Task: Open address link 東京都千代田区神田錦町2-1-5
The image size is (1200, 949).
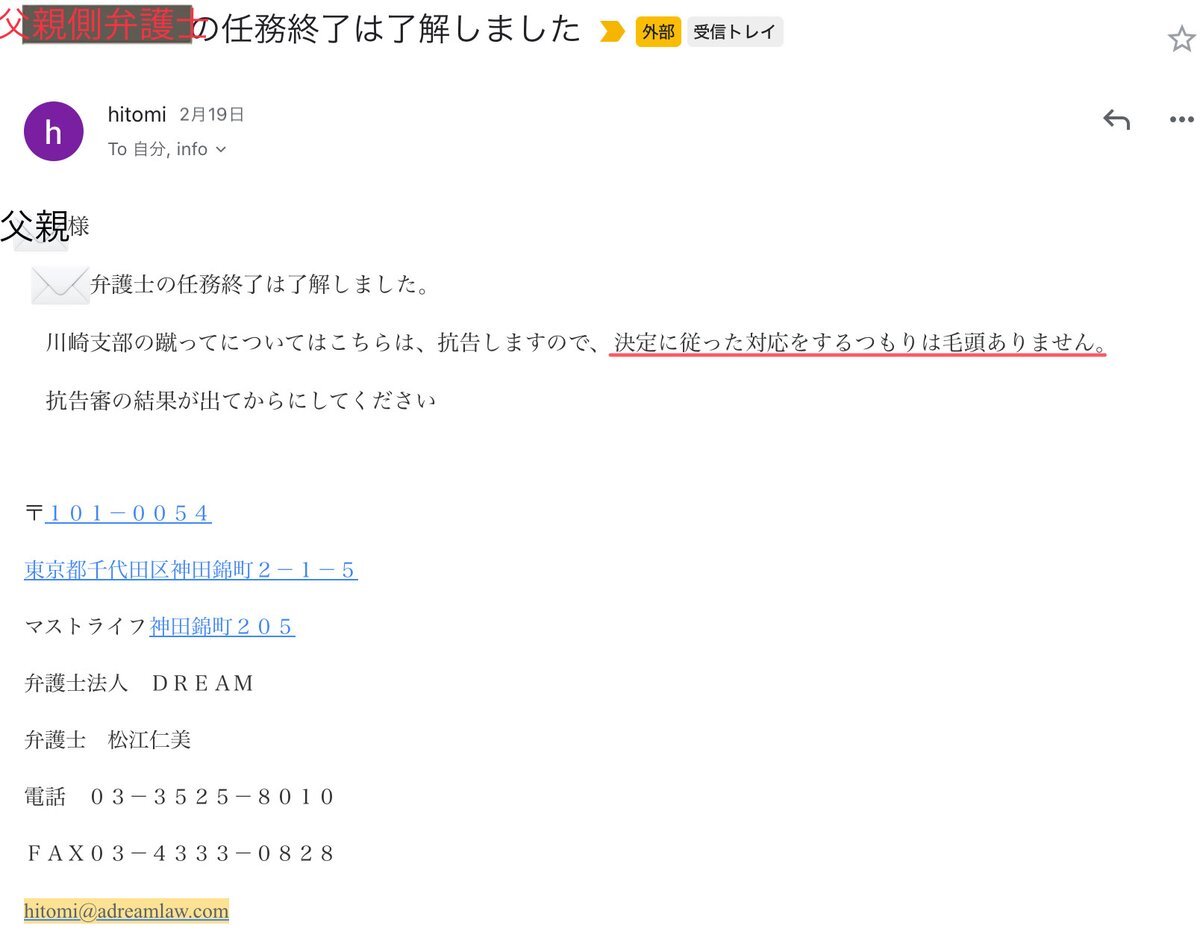Action: click(x=191, y=571)
